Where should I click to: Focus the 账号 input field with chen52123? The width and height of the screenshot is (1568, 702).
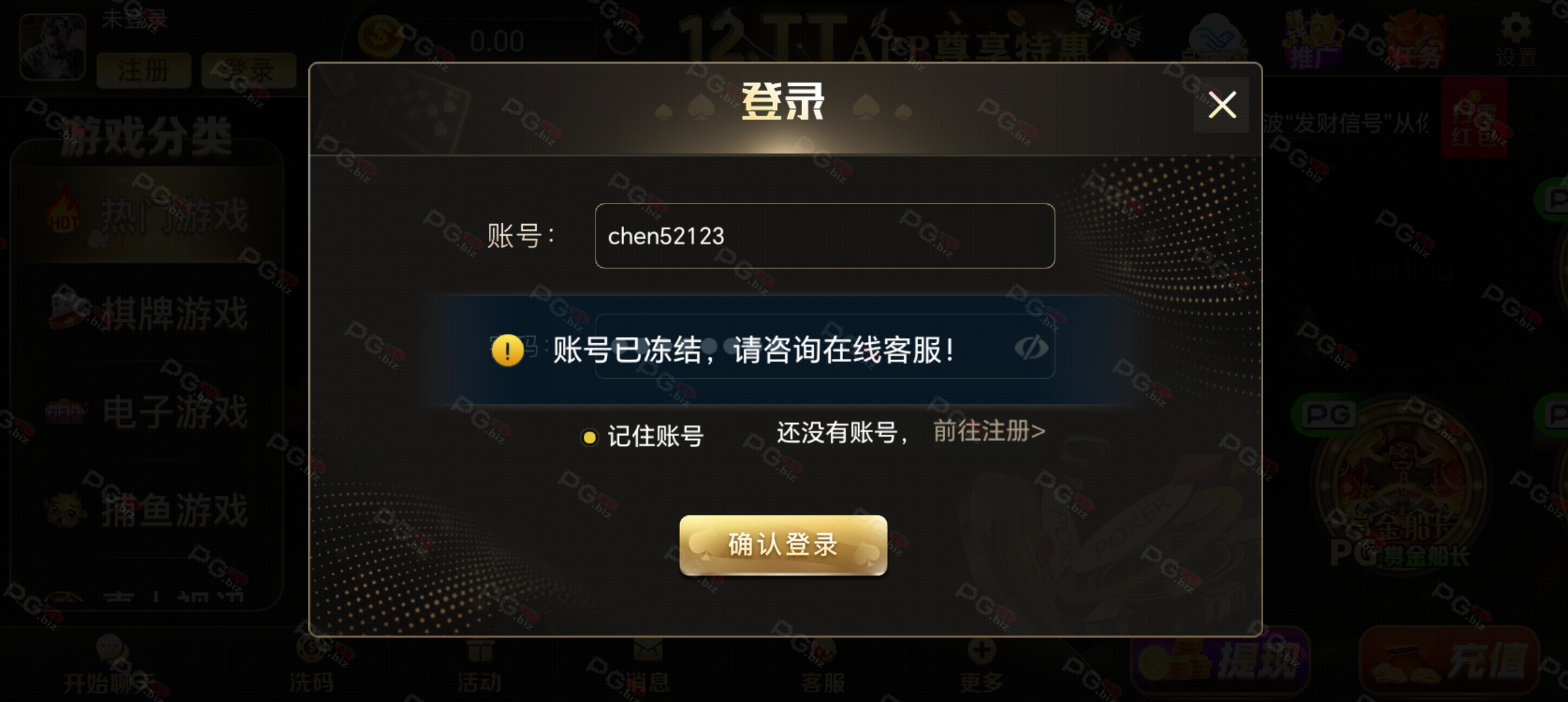[824, 236]
